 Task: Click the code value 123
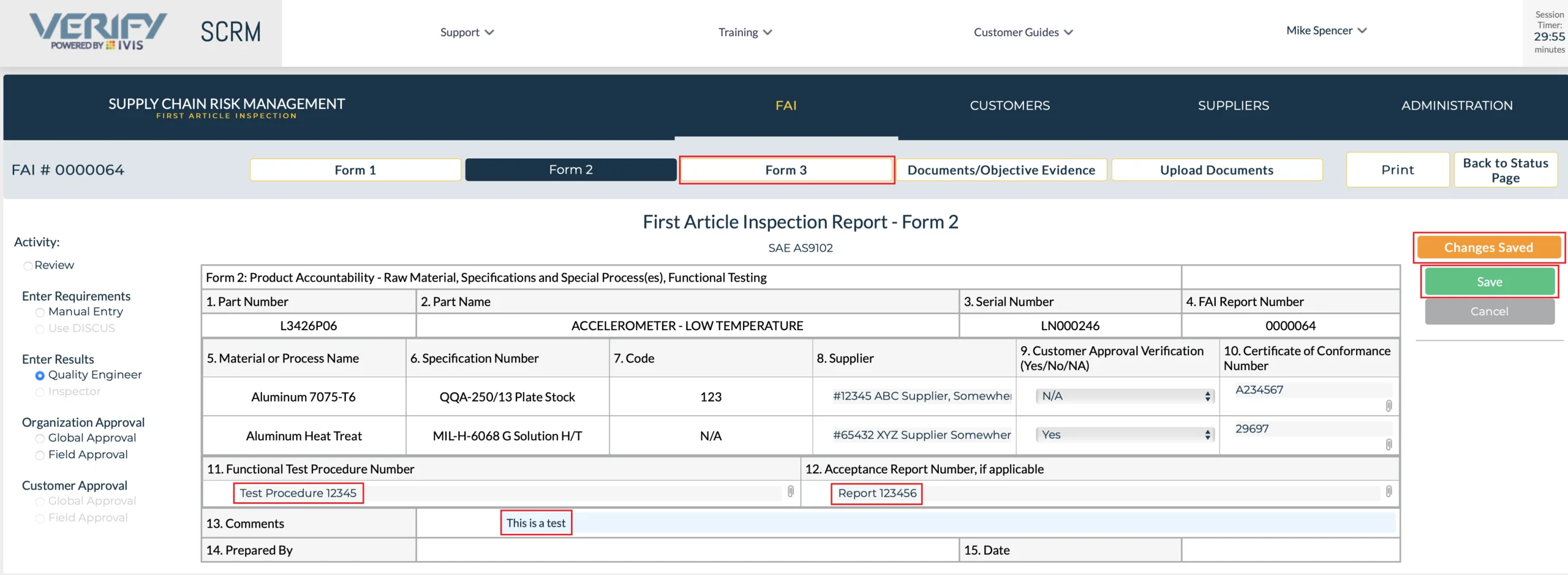(x=710, y=397)
